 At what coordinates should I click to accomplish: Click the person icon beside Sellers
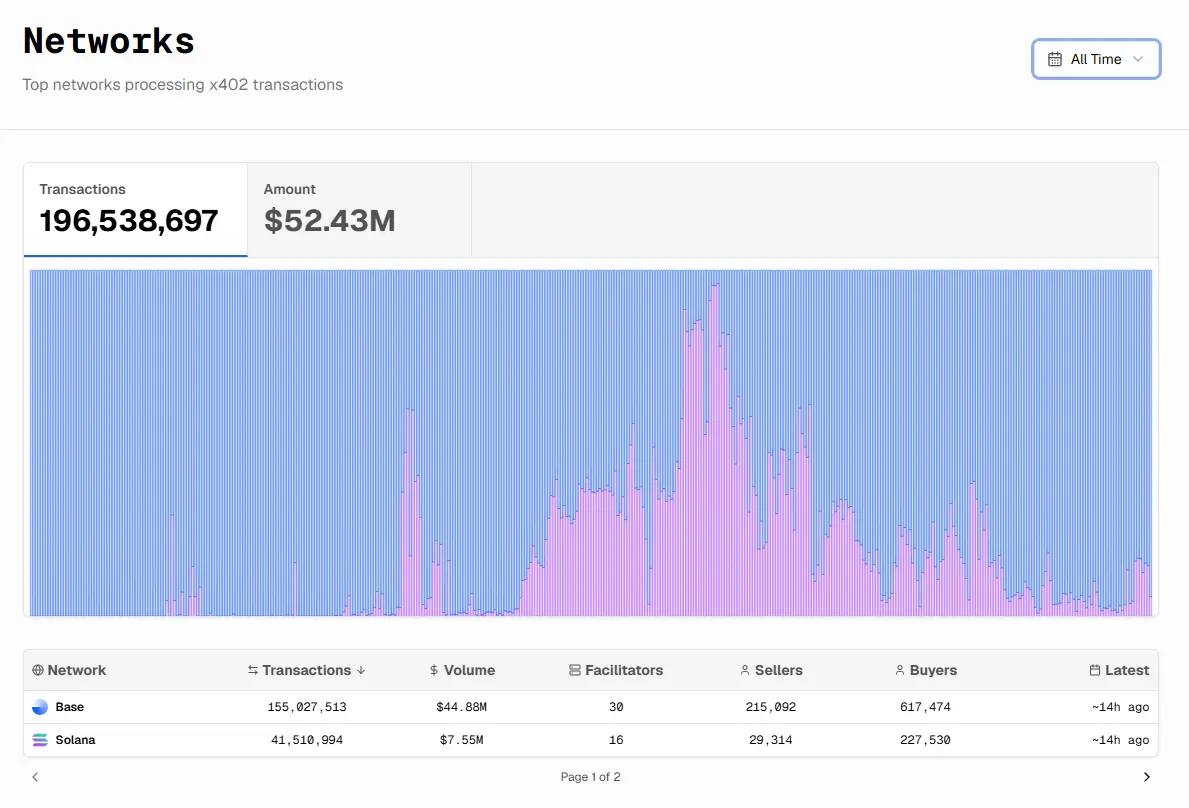745,670
